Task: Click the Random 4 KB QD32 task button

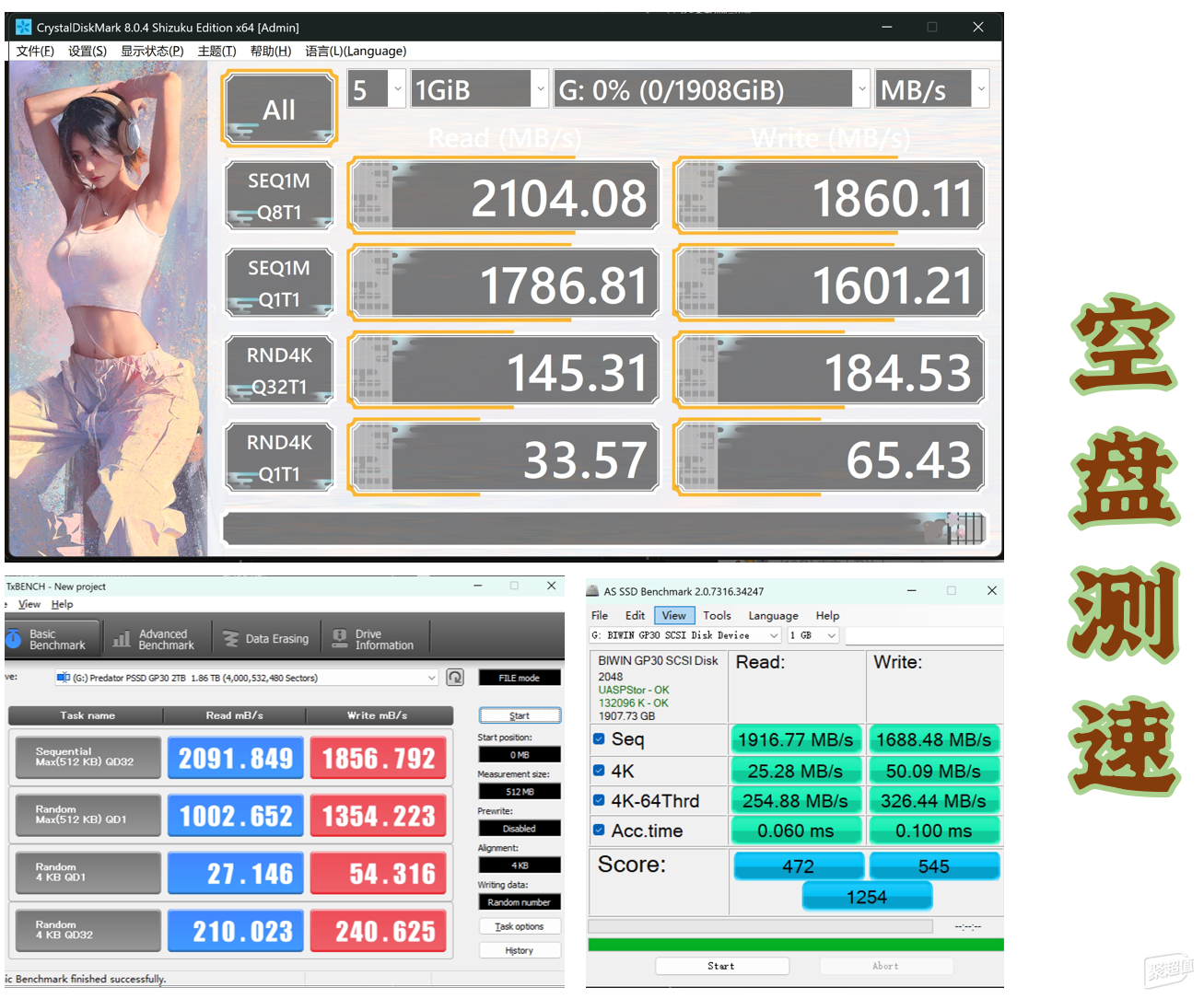Action: click(88, 930)
